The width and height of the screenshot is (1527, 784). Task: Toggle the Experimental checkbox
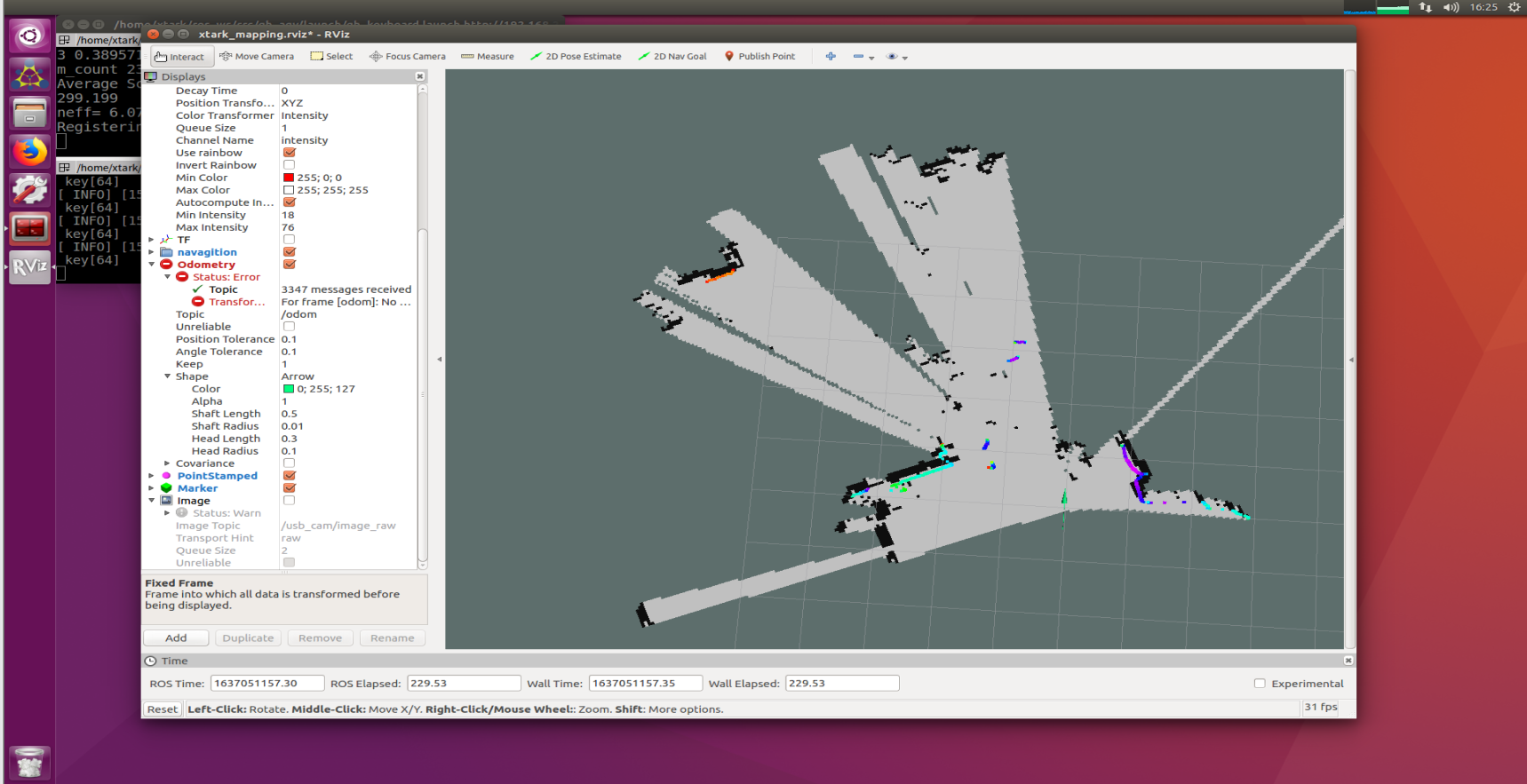1260,684
